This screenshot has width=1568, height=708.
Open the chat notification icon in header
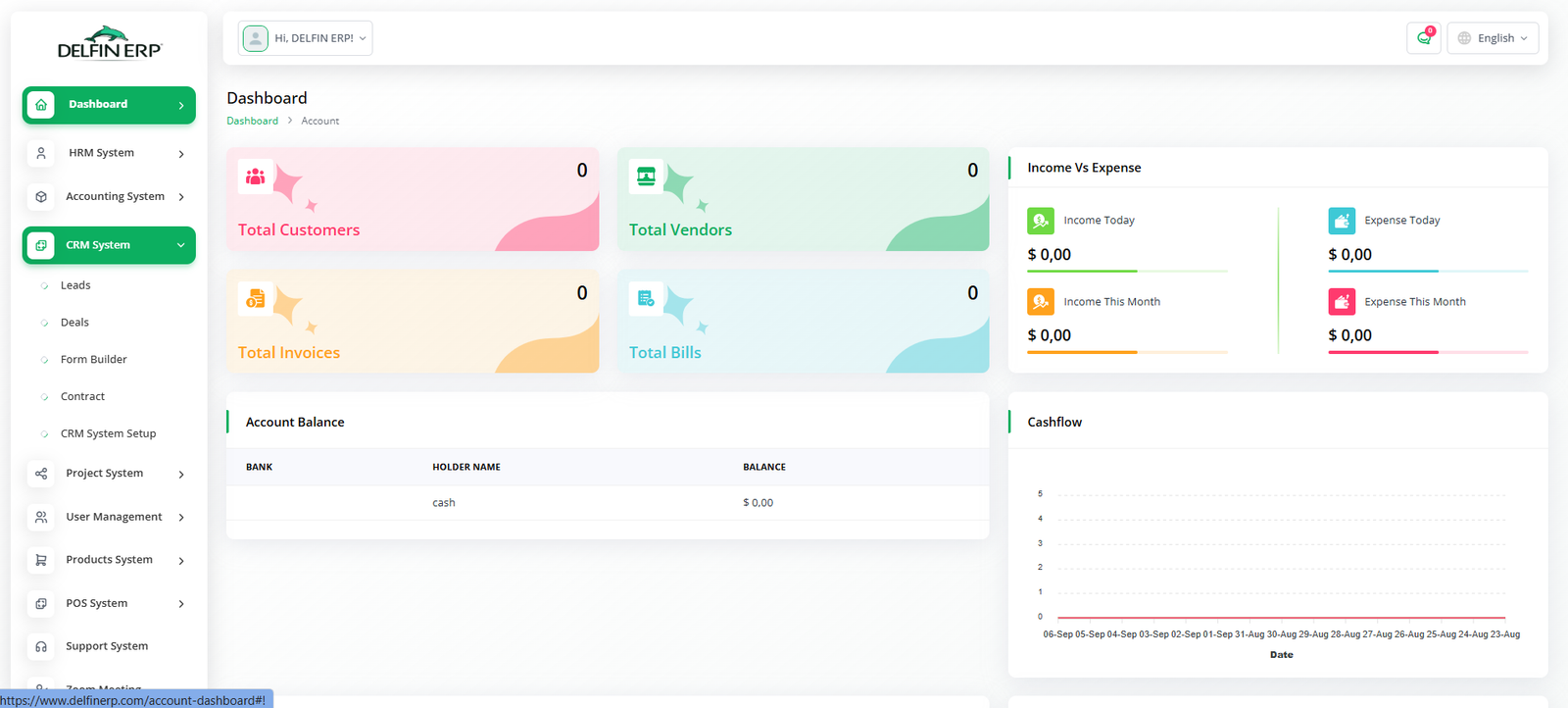click(x=1423, y=38)
